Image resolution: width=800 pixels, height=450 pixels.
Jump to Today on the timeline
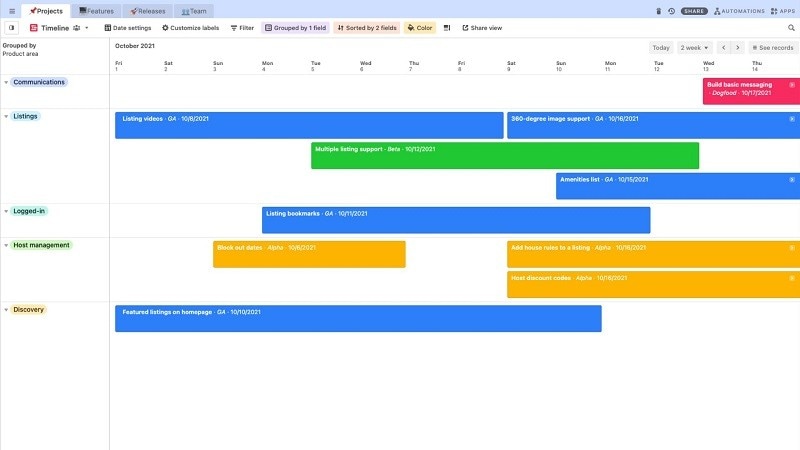click(661, 47)
